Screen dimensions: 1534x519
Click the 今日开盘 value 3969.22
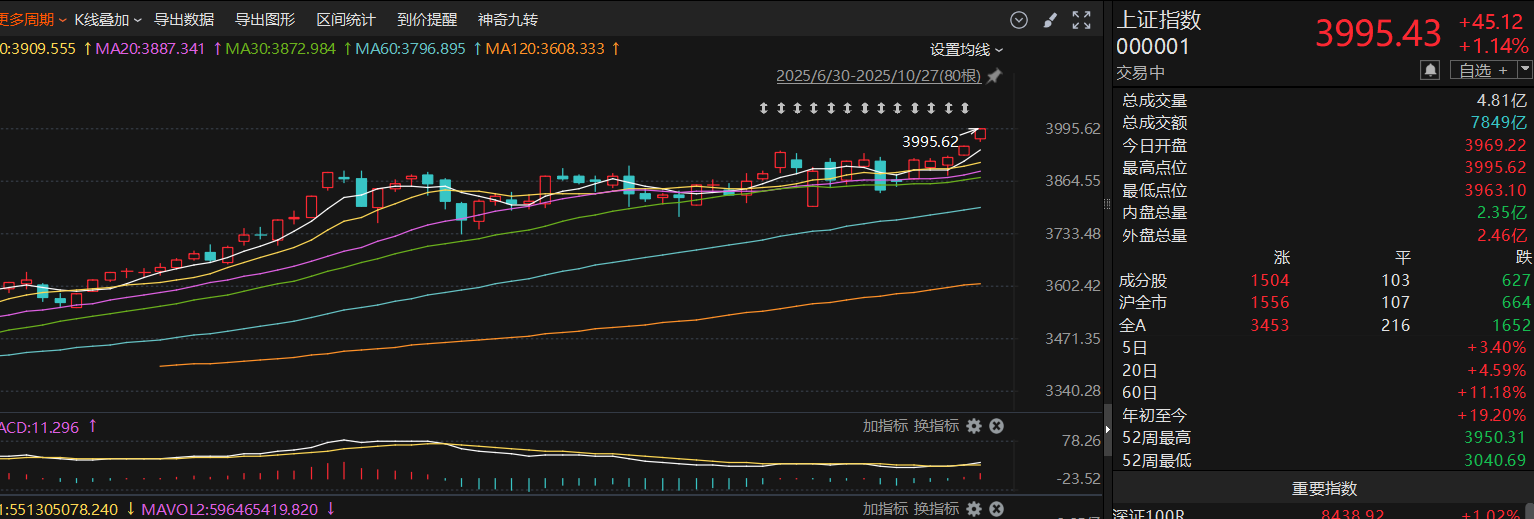1496,146
